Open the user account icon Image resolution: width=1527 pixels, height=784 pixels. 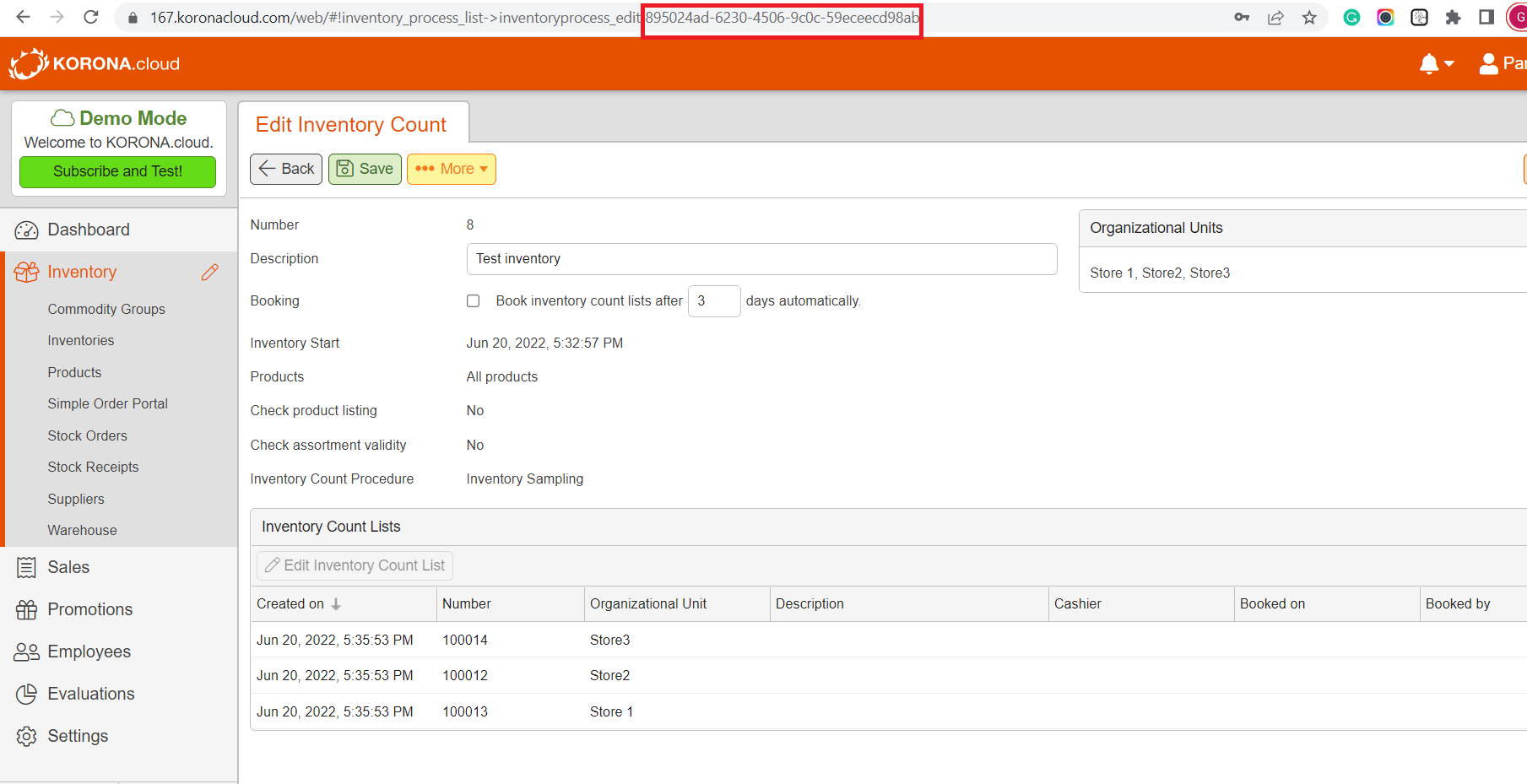click(1489, 63)
